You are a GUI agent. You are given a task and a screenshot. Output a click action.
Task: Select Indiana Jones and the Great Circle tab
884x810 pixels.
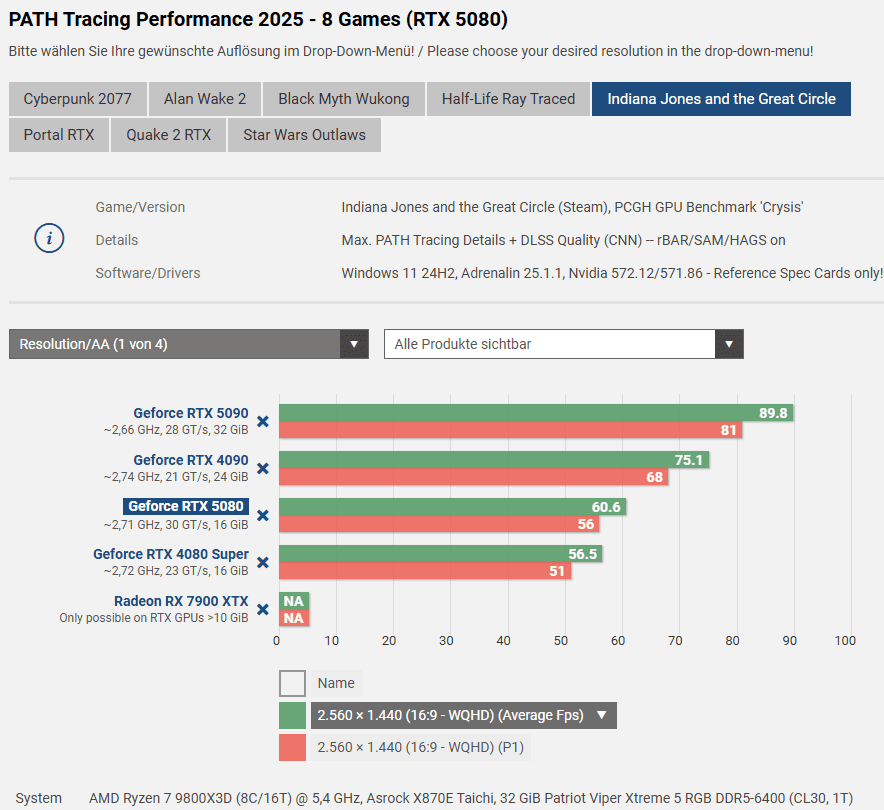pos(721,99)
